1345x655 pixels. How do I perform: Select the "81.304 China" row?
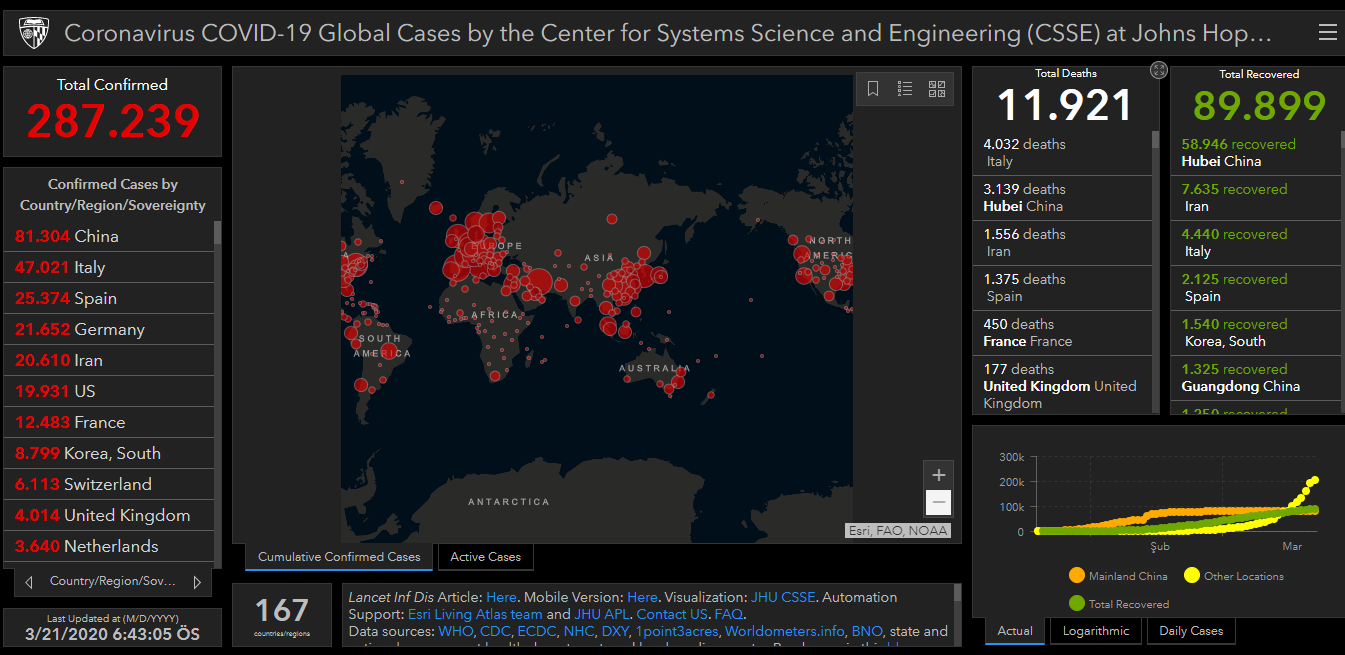109,237
